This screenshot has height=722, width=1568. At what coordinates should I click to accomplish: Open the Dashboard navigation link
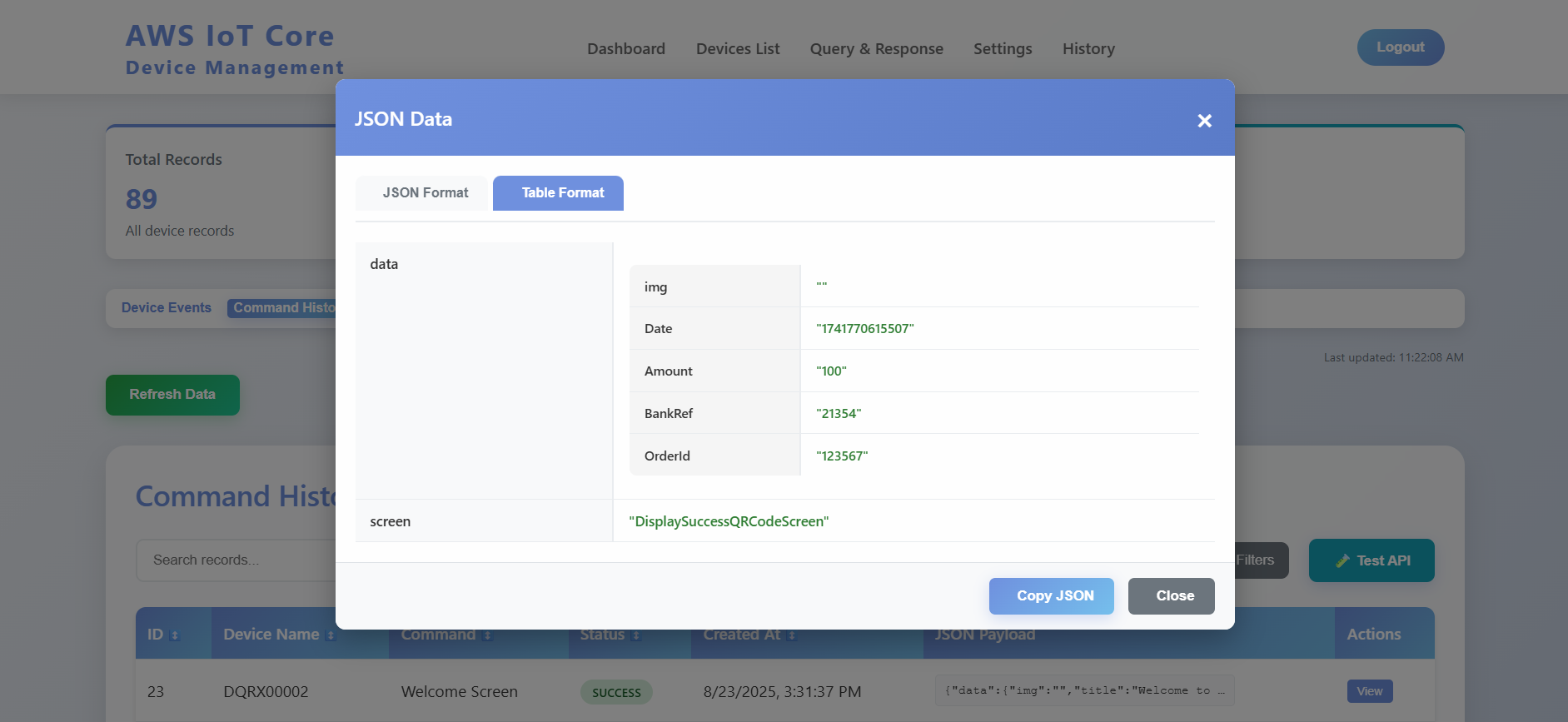coord(625,49)
